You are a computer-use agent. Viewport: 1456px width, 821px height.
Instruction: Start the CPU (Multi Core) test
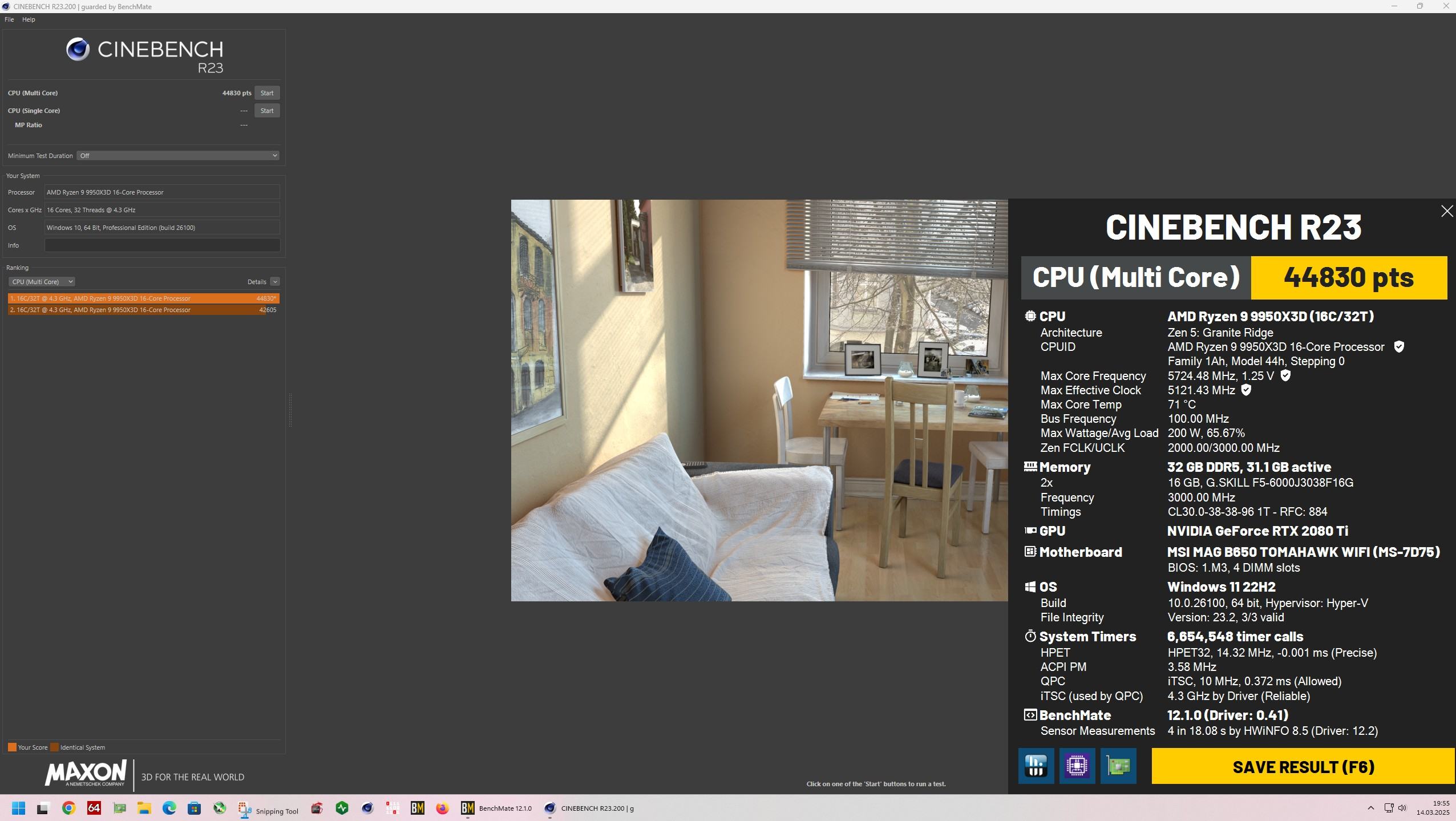pos(266,93)
